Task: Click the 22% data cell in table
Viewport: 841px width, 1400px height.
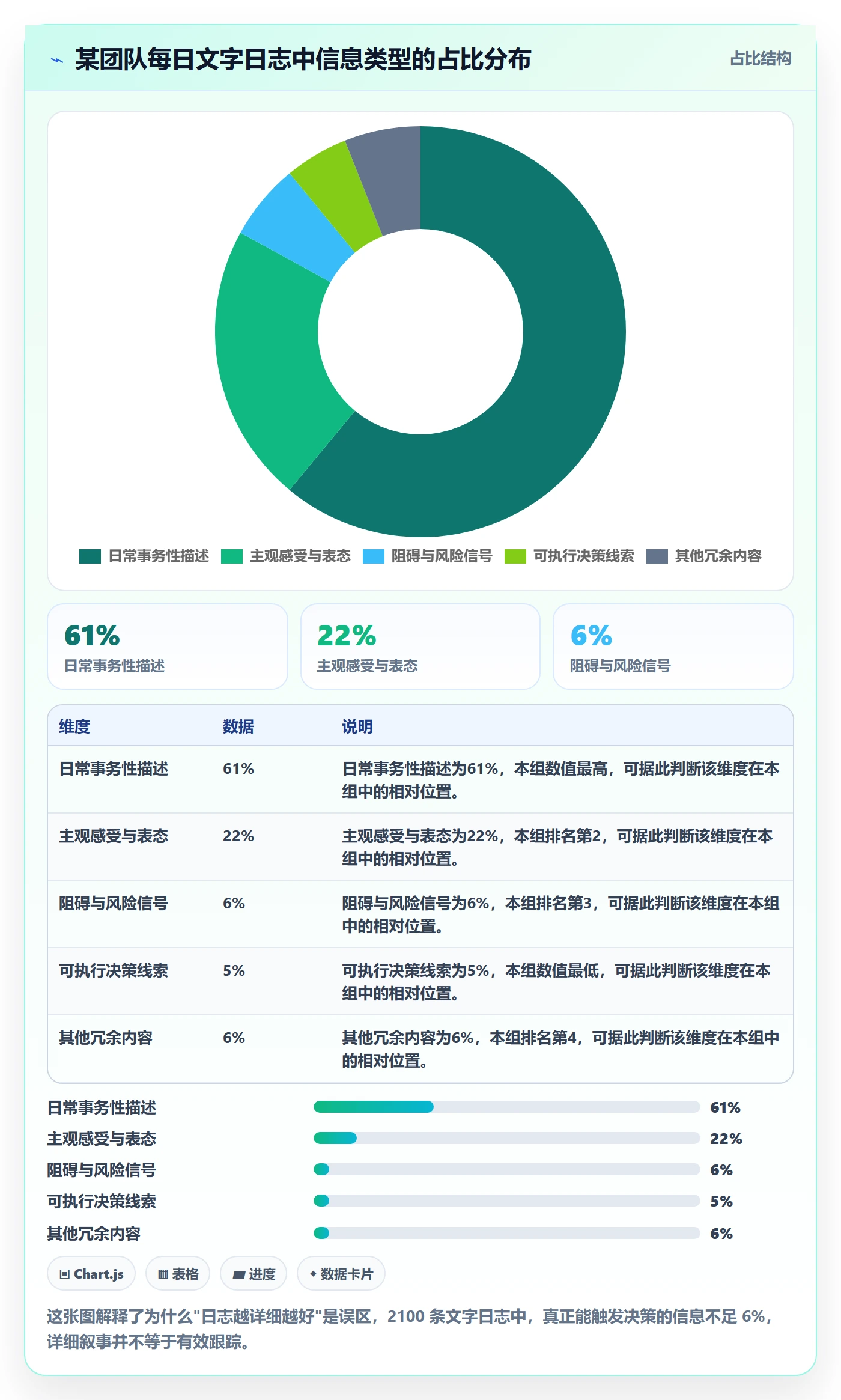Action: [238, 836]
